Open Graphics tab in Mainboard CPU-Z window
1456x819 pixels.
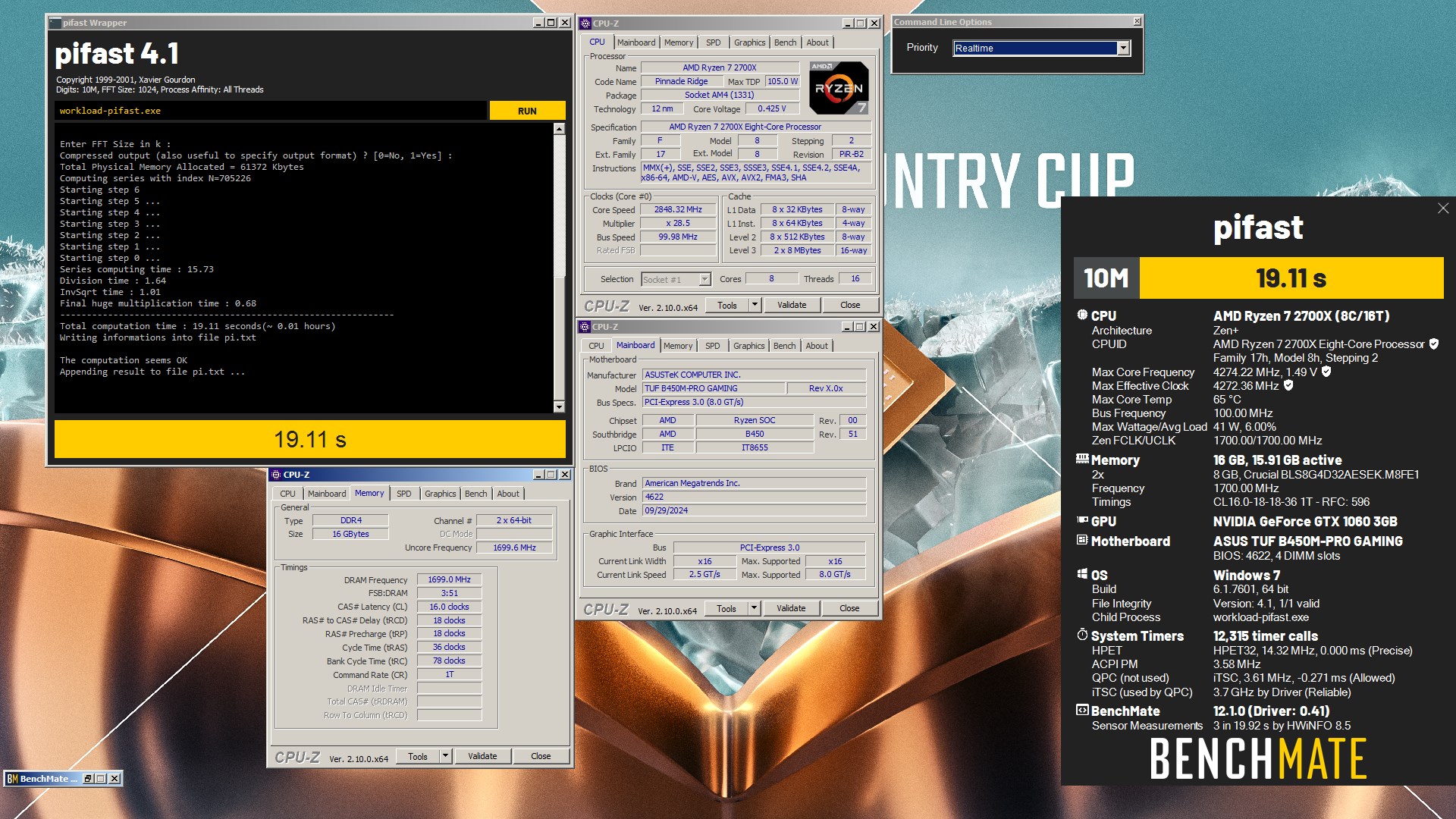748,346
